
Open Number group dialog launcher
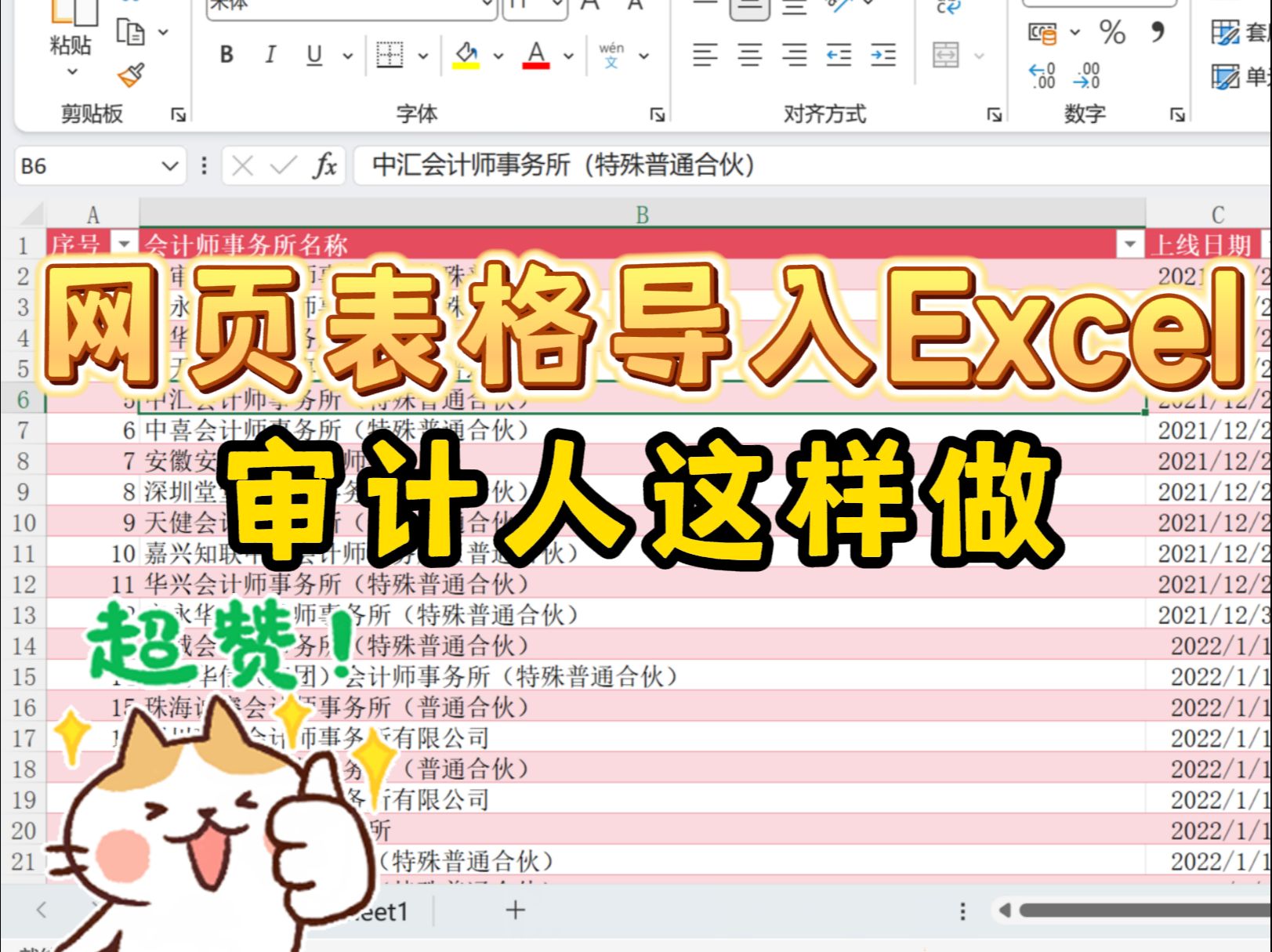coord(1177,115)
